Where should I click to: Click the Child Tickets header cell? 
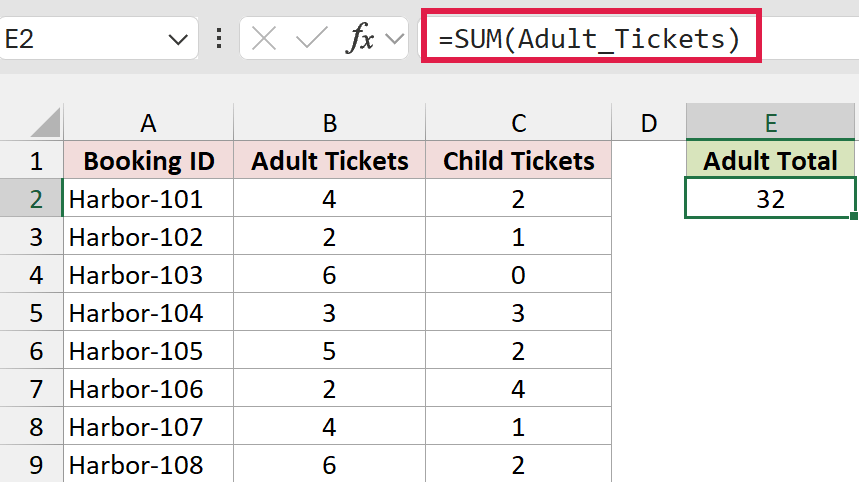pyautogui.click(x=518, y=160)
